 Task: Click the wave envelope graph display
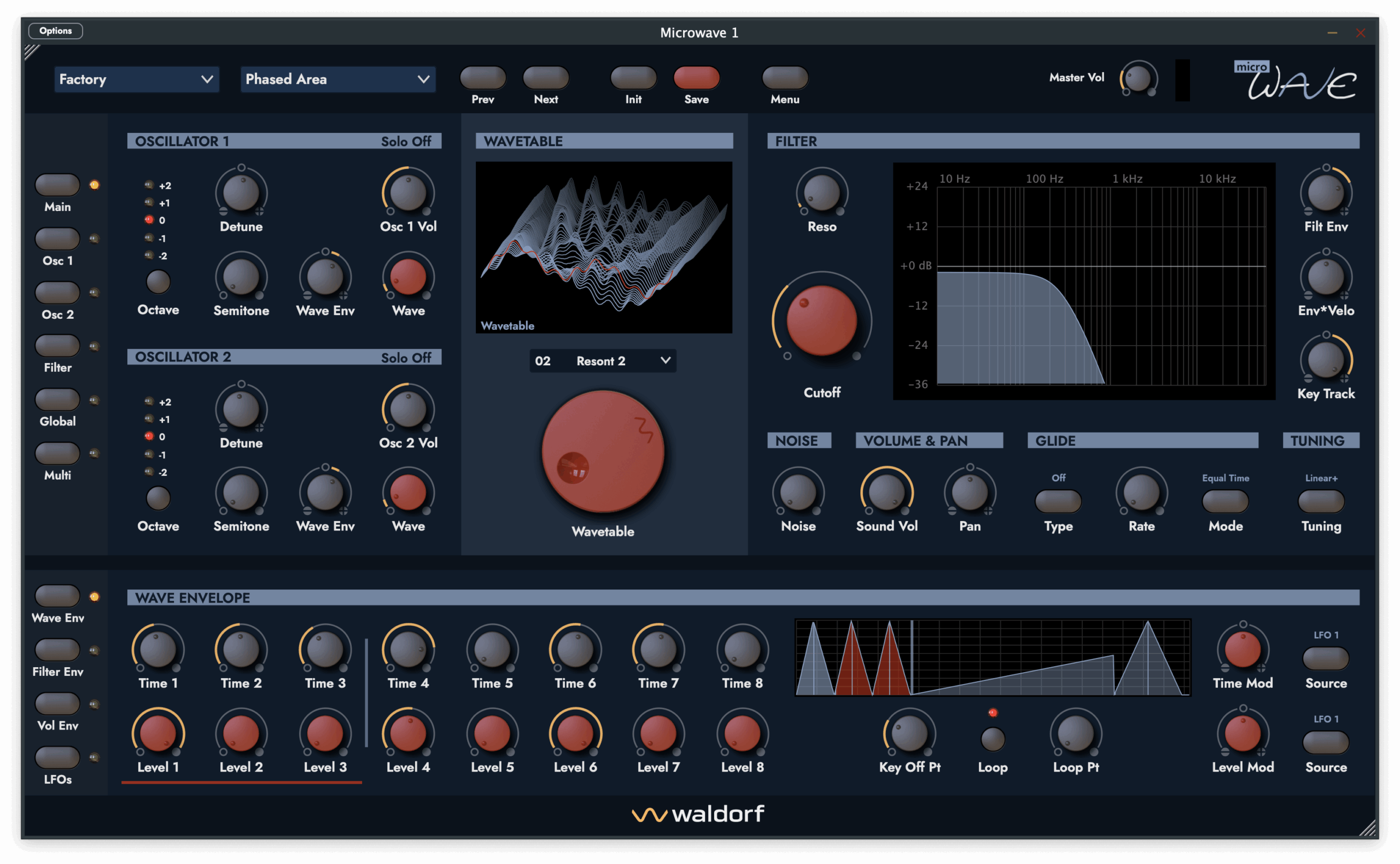993,657
